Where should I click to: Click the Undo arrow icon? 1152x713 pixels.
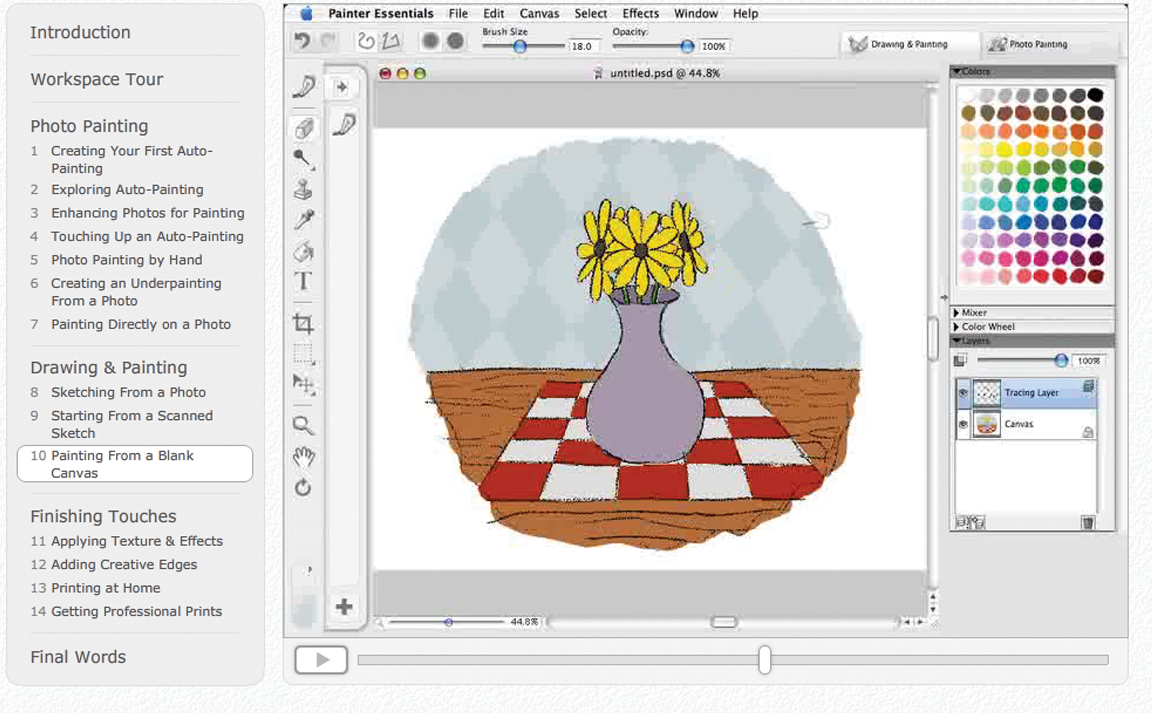[x=302, y=42]
